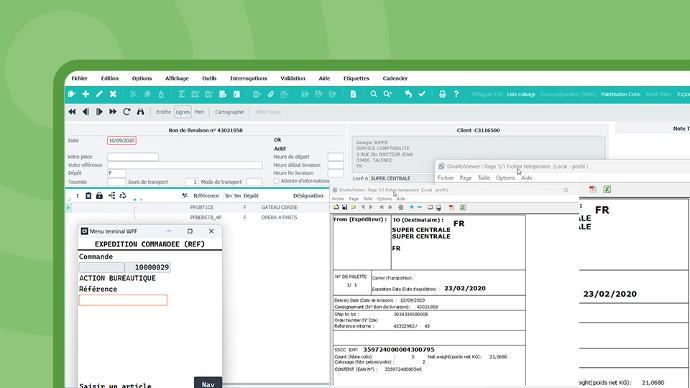
Task: Click the plus icon to add a record
Action: [85, 94]
